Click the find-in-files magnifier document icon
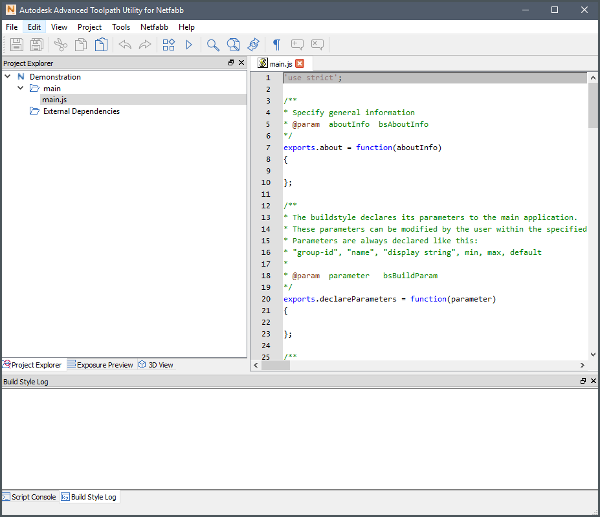Viewport: 600px width, 517px height. [x=233, y=45]
